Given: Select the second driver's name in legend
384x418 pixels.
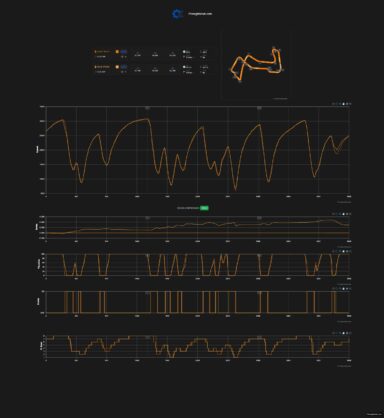Looking at the screenshot, I should coord(103,67).
